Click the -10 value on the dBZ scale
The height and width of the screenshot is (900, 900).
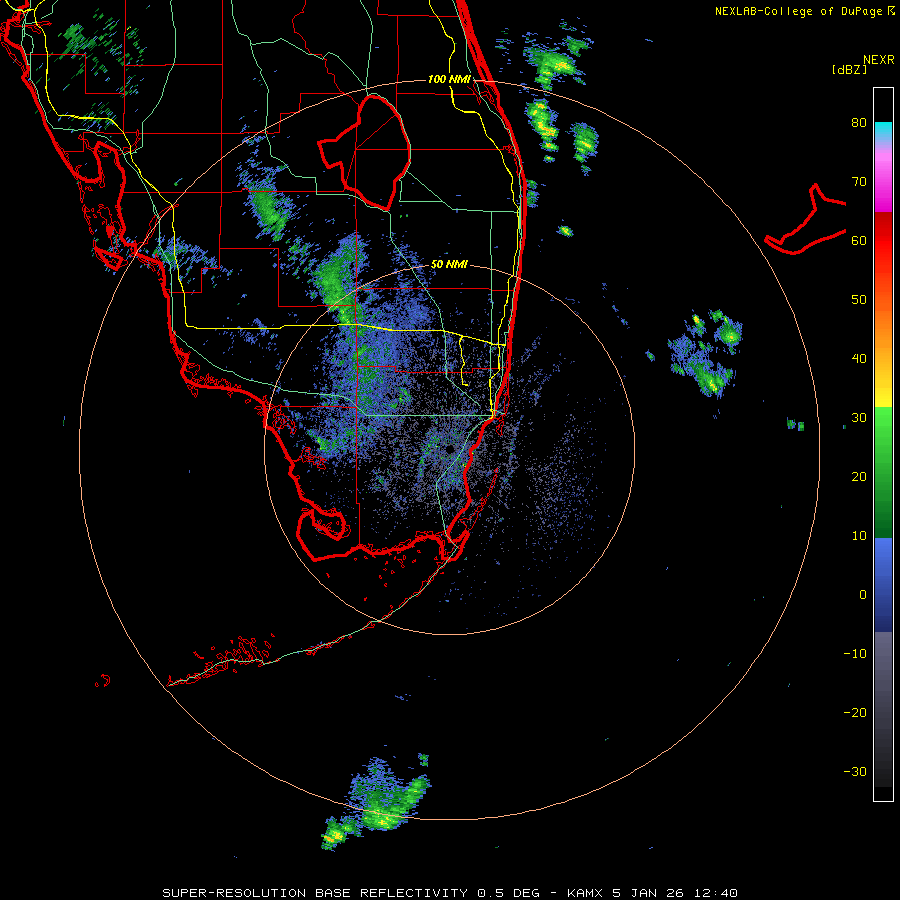point(855,653)
